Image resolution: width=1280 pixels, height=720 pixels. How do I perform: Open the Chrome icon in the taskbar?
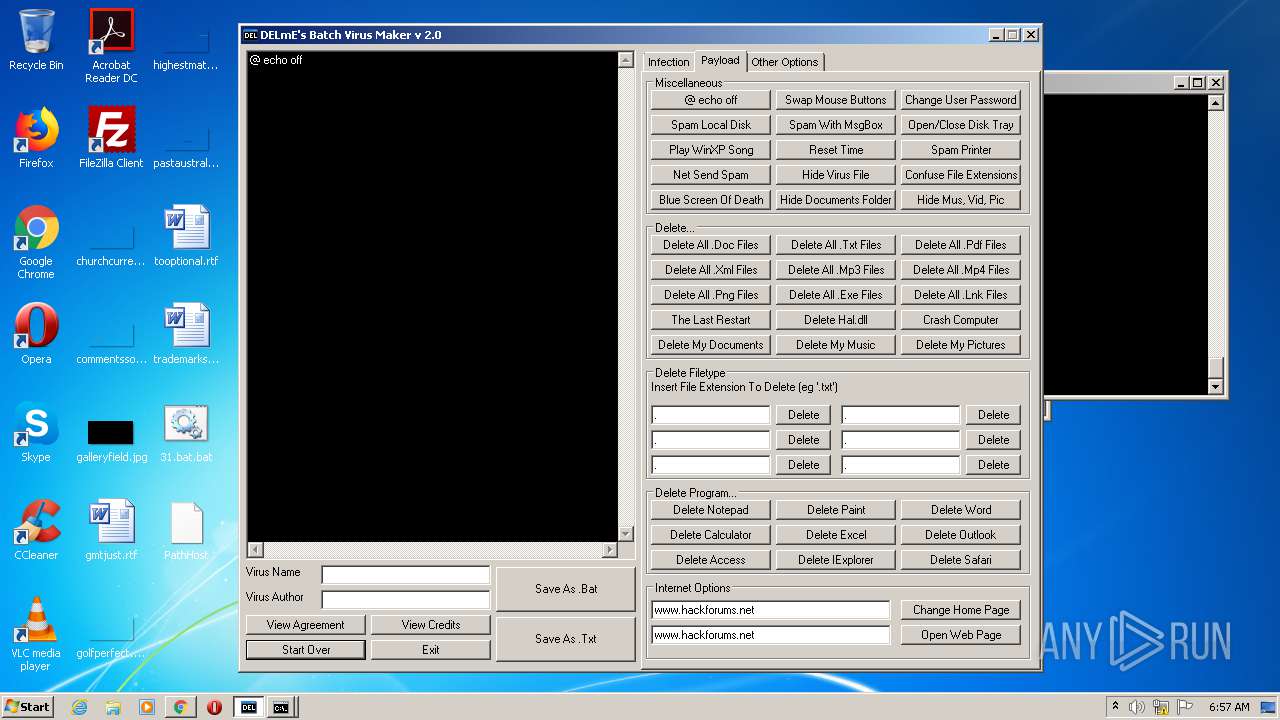pyautogui.click(x=180, y=707)
